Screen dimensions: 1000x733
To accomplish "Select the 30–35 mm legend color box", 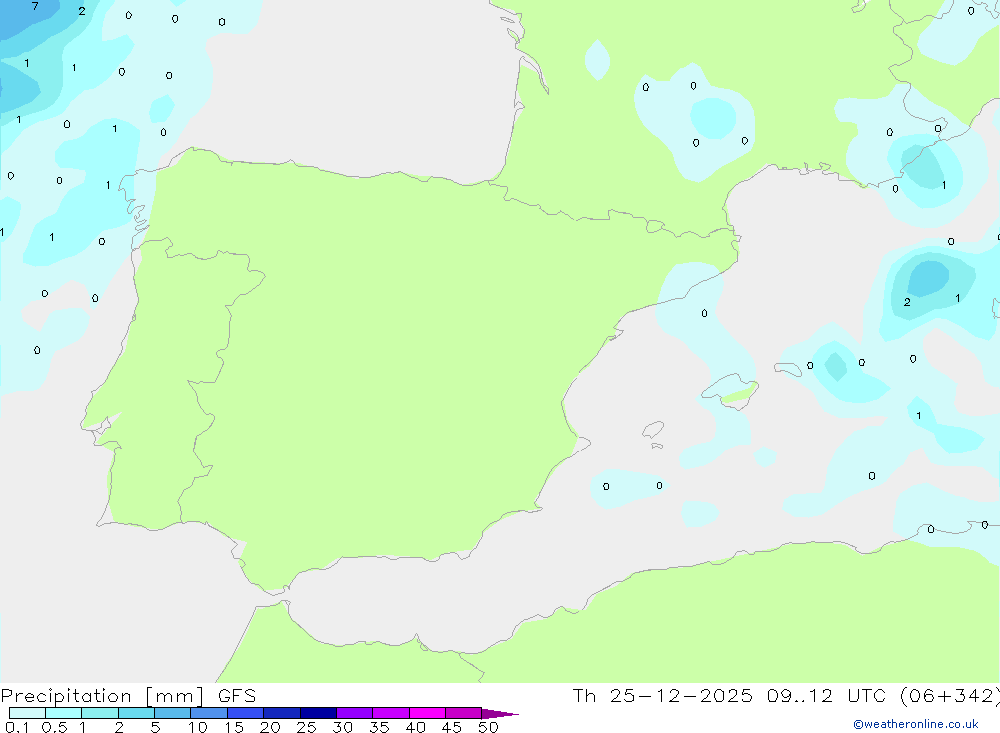I will (355, 713).
